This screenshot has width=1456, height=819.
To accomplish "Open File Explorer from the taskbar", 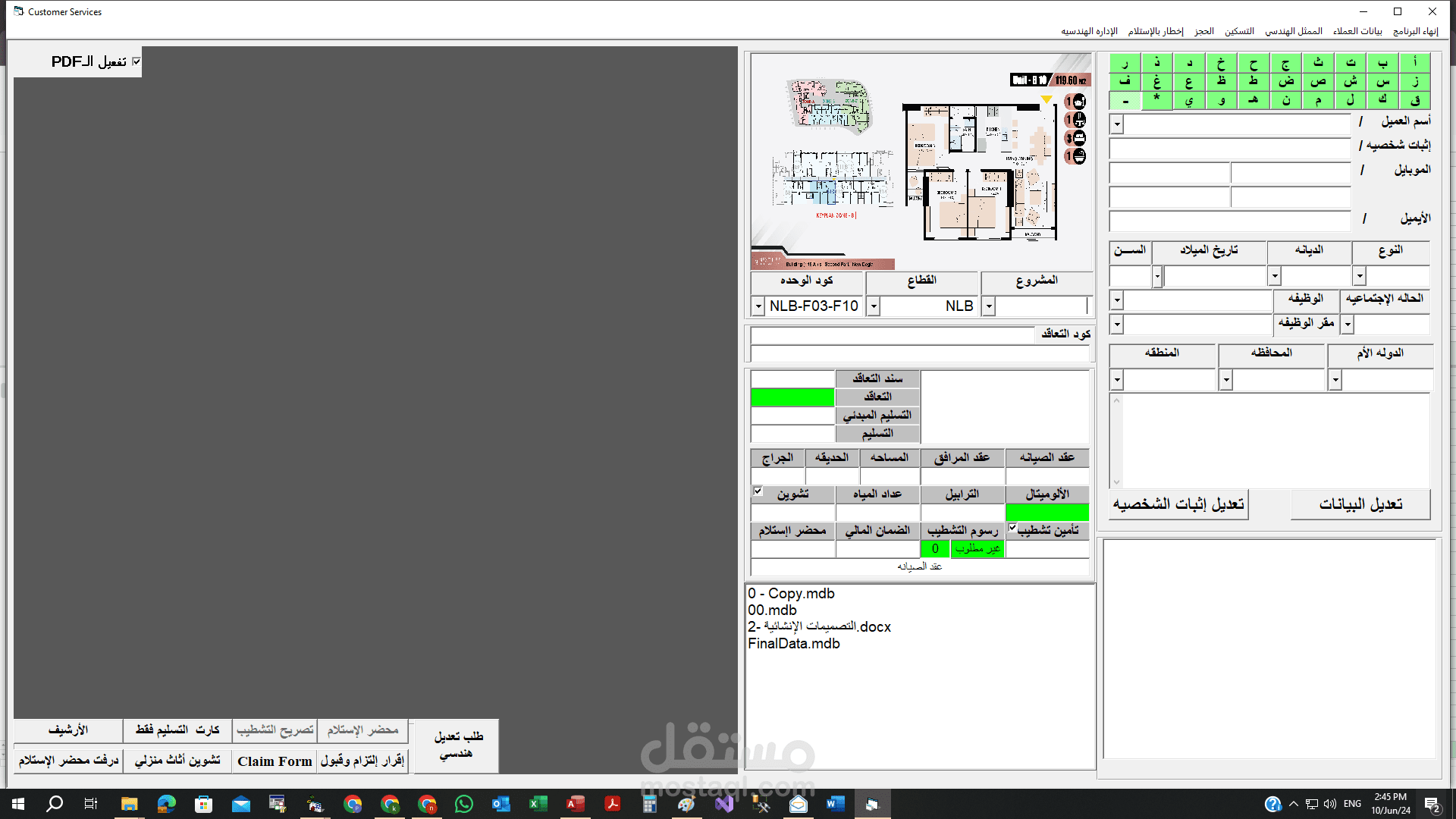I will (129, 804).
